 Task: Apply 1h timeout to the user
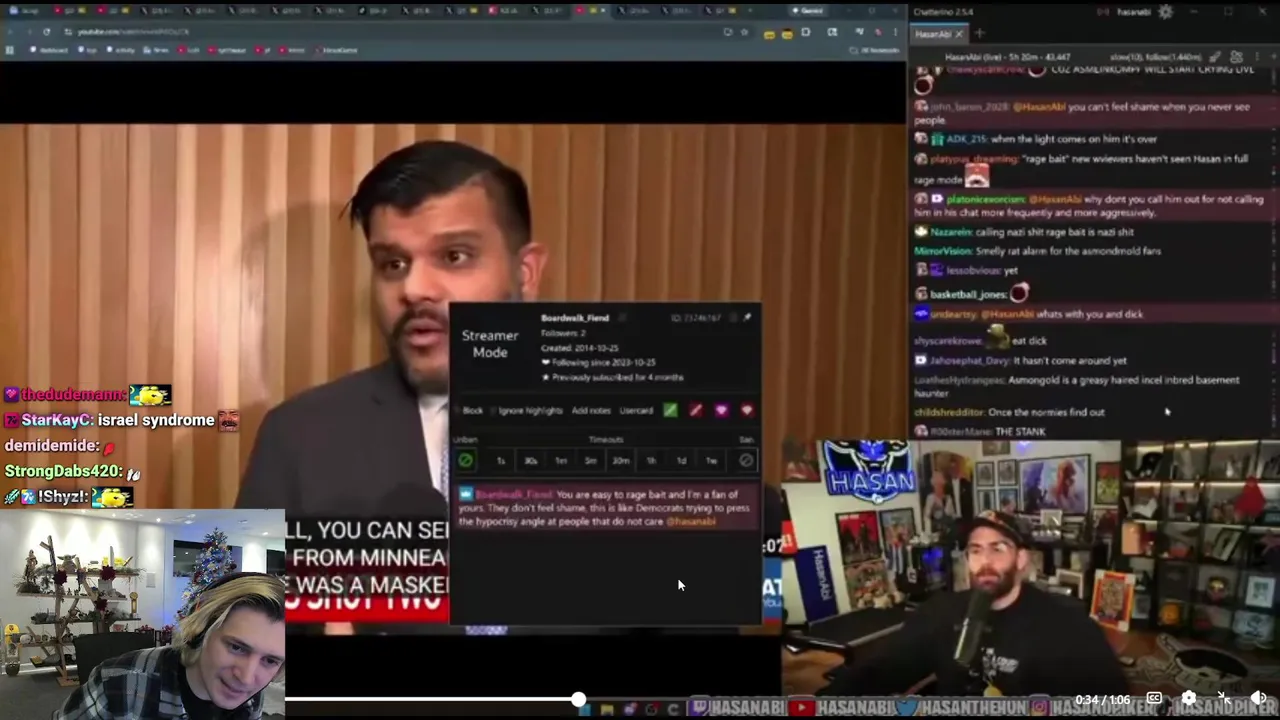coord(651,460)
